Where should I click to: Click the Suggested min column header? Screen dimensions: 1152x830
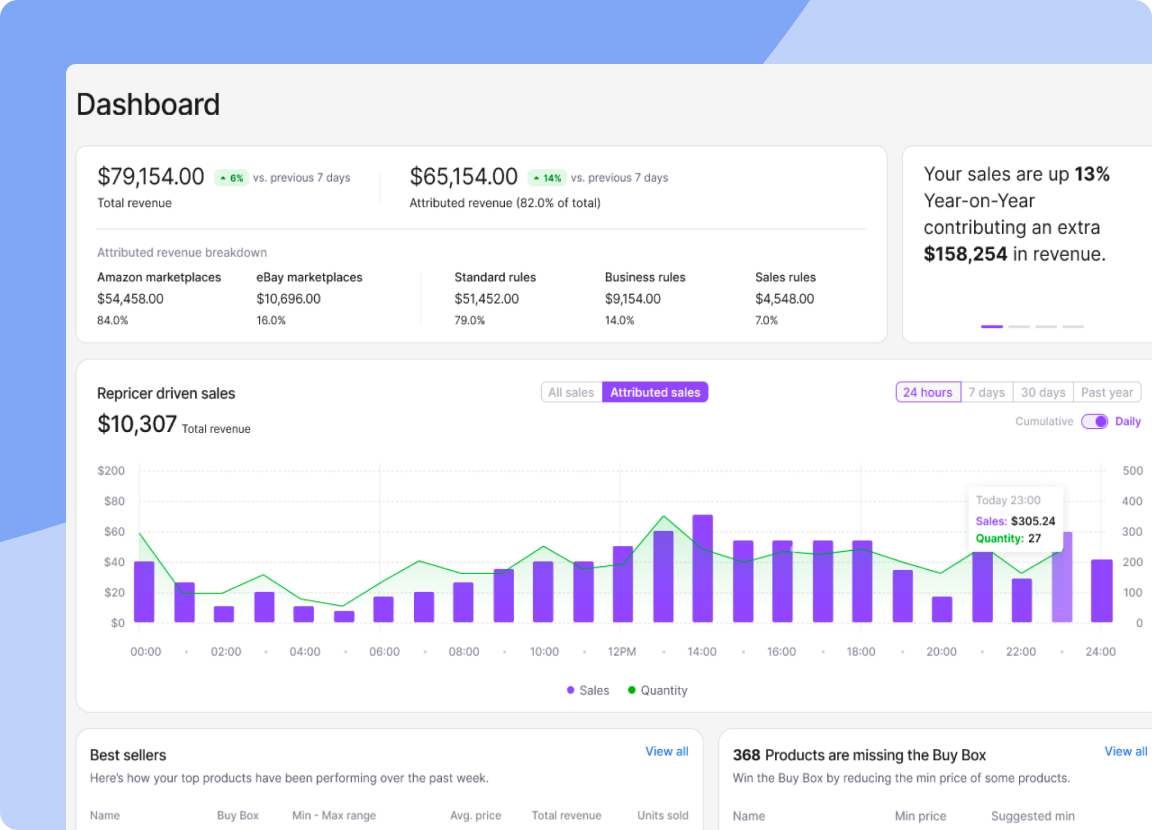[1032, 816]
